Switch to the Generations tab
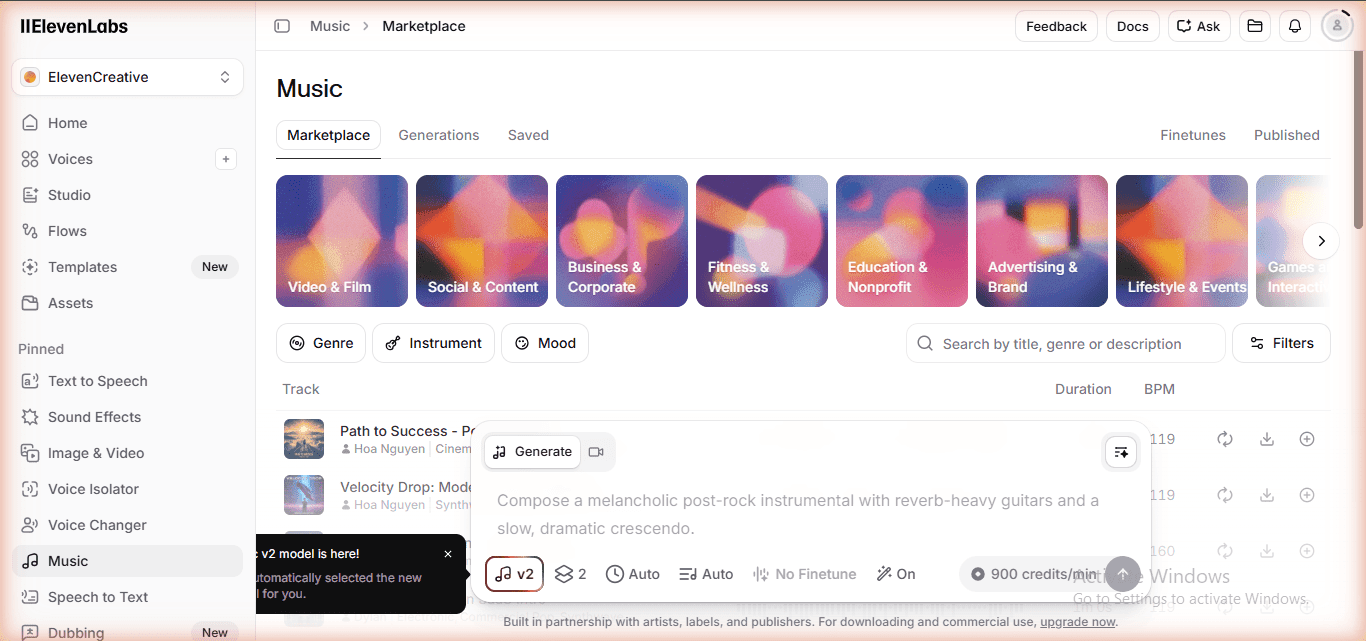Image resolution: width=1366 pixels, height=641 pixels. coord(439,135)
